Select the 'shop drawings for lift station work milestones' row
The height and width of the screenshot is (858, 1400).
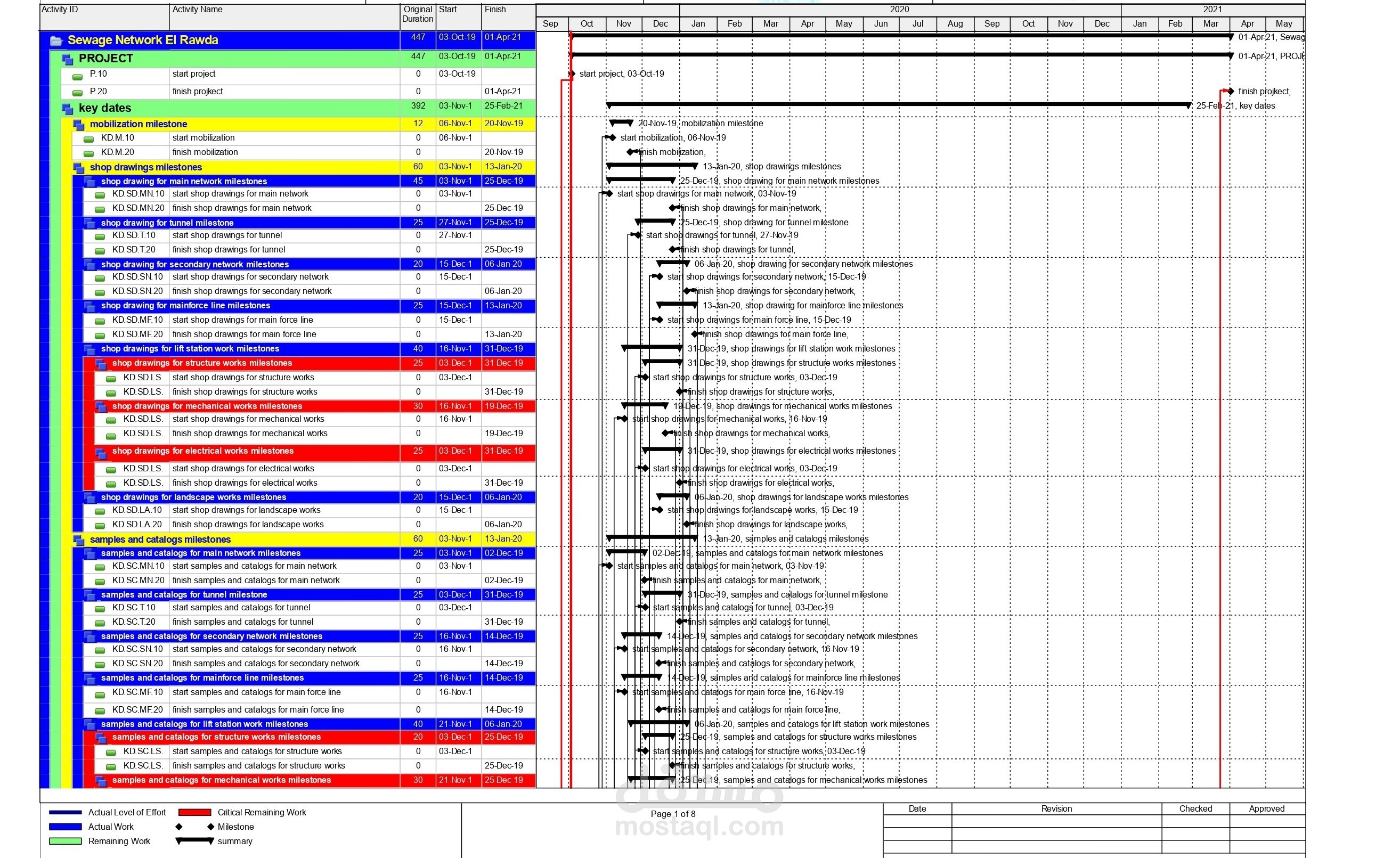click(x=310, y=349)
